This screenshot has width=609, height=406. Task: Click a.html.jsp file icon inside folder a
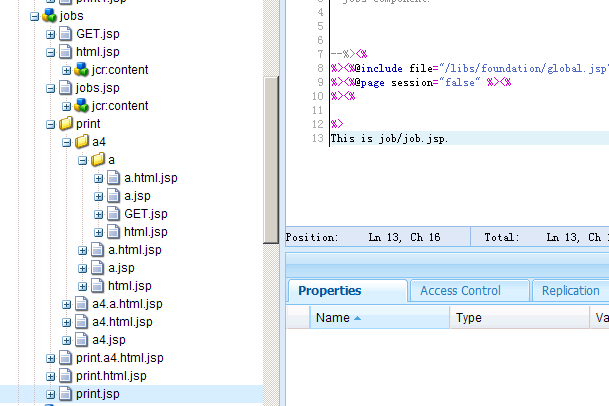click(x=114, y=178)
